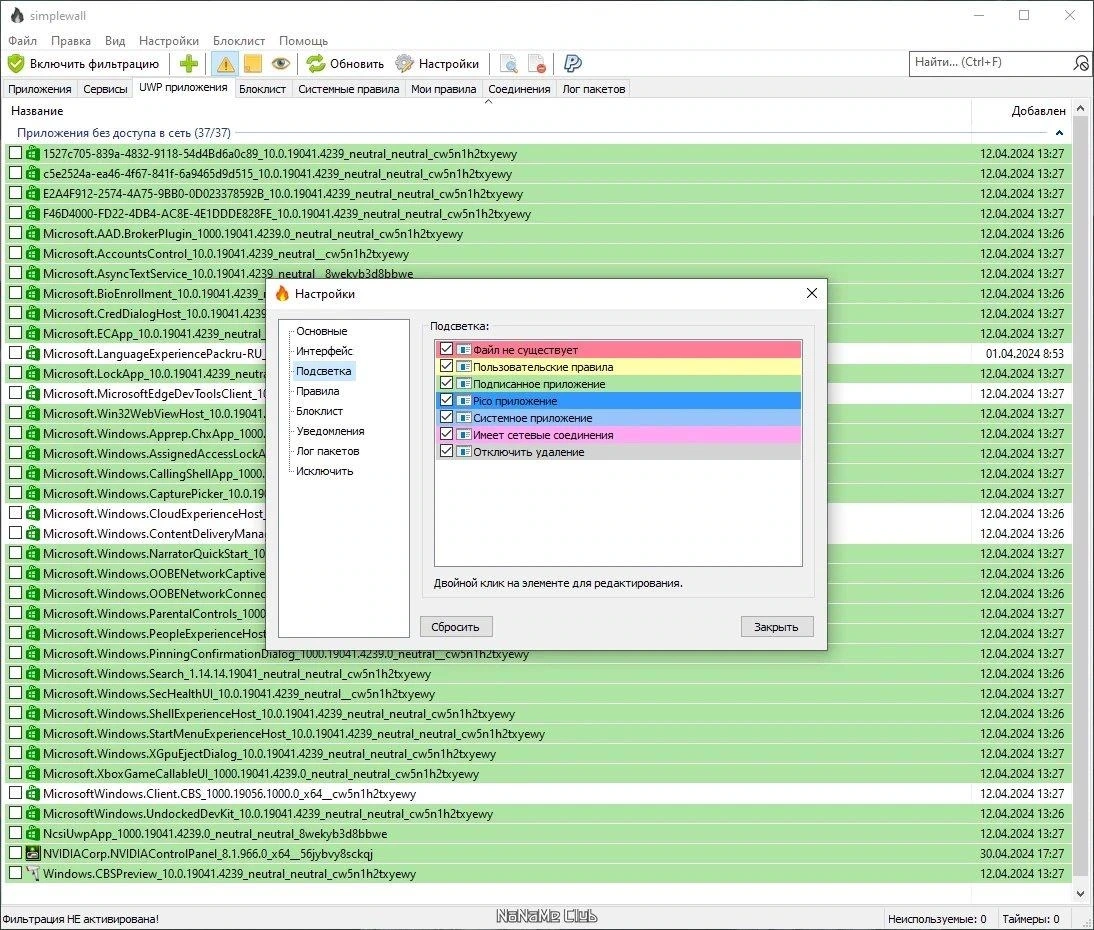Check the Microsoft.AccountsControl app checkbox
The width and height of the screenshot is (1094, 930).
click(15, 253)
